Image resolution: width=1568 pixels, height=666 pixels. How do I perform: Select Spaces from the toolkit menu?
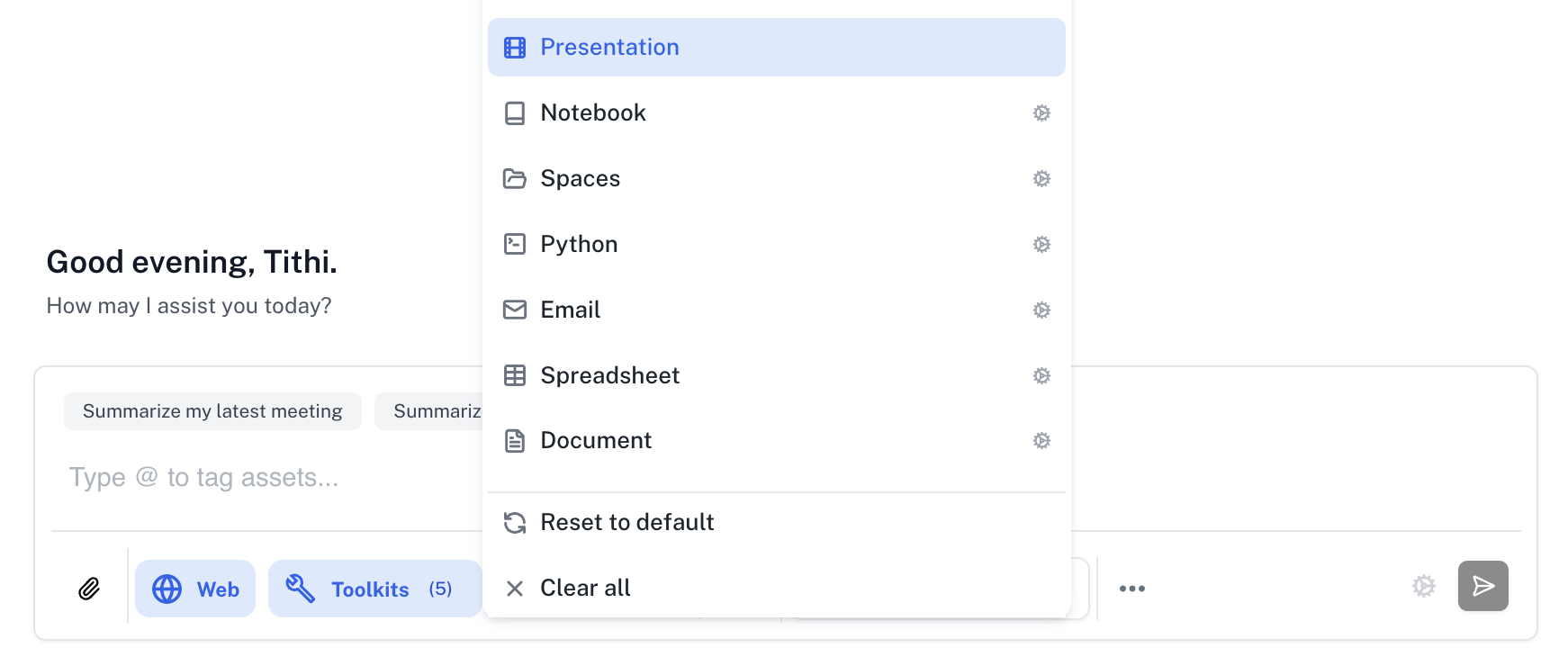point(581,179)
